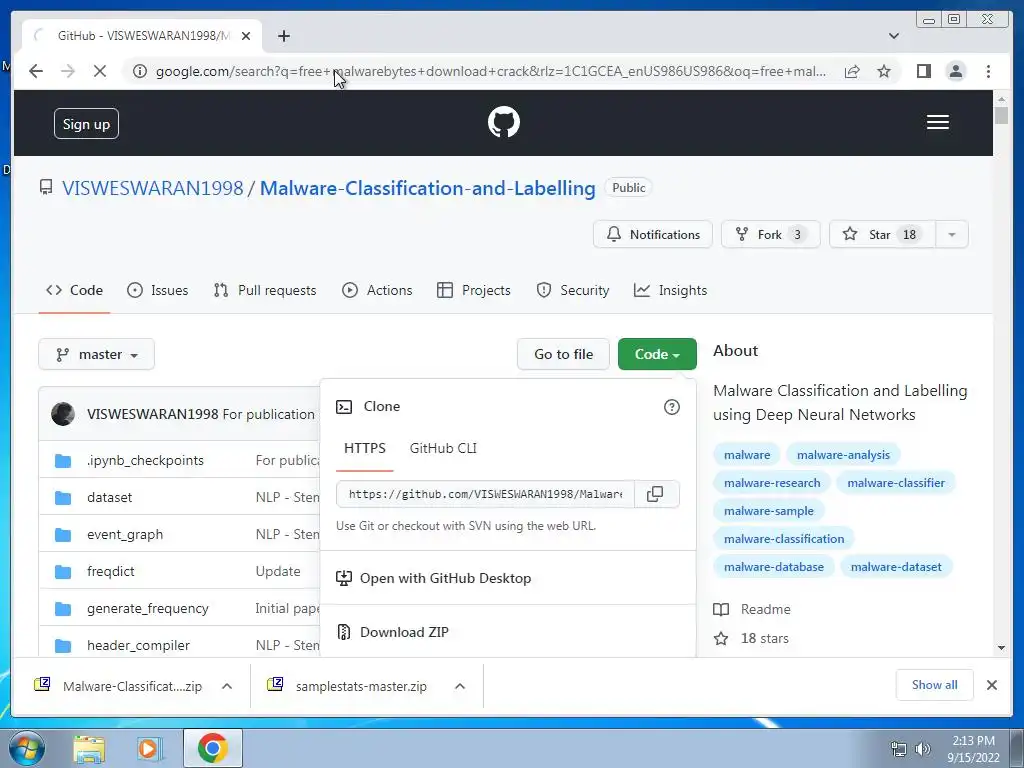The width and height of the screenshot is (1024, 768).
Task: Select the HTTPS clone tab
Action: (364, 449)
